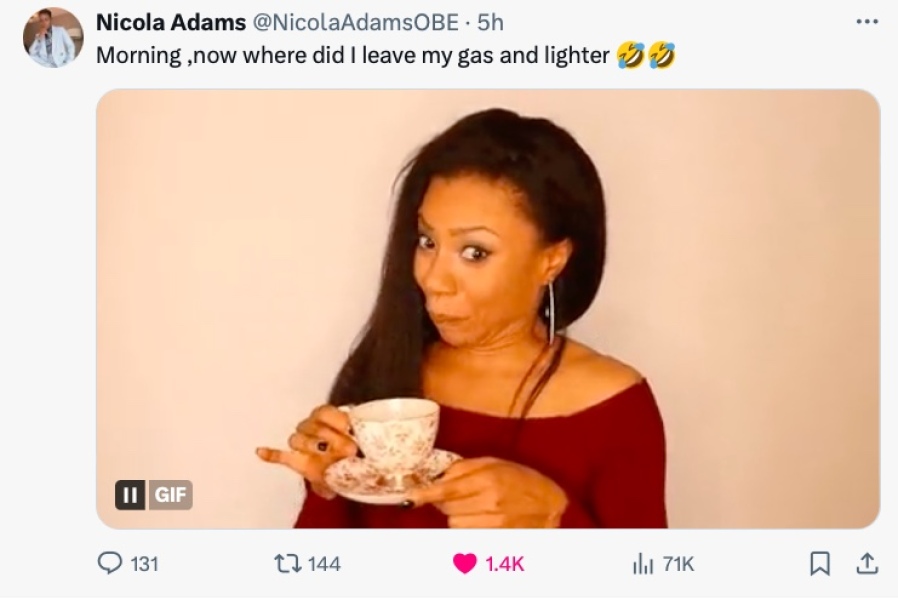The height and width of the screenshot is (600, 898).
Task: Open the GIF of woman holding teacup
Action: coord(488,309)
